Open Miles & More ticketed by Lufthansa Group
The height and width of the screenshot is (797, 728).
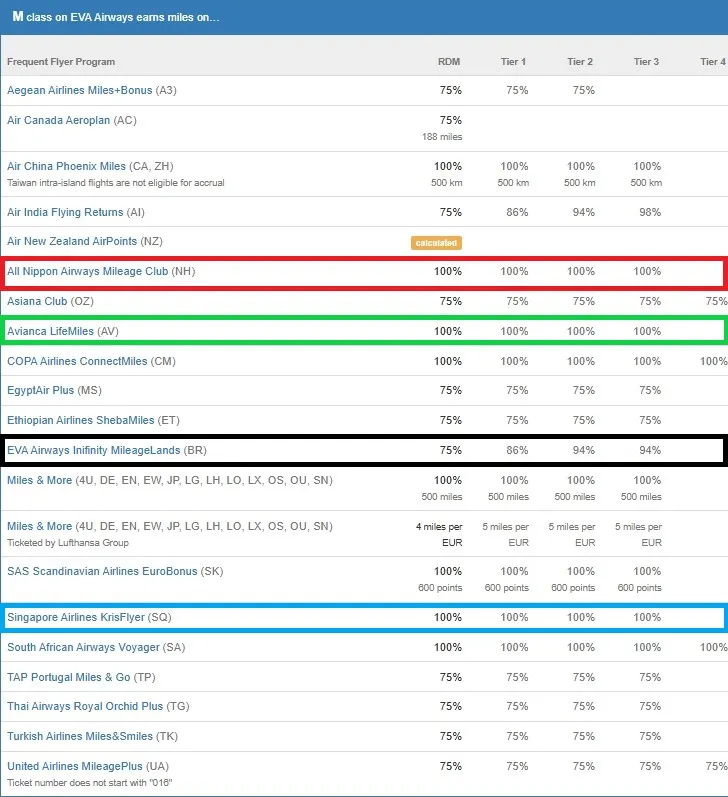click(40, 527)
